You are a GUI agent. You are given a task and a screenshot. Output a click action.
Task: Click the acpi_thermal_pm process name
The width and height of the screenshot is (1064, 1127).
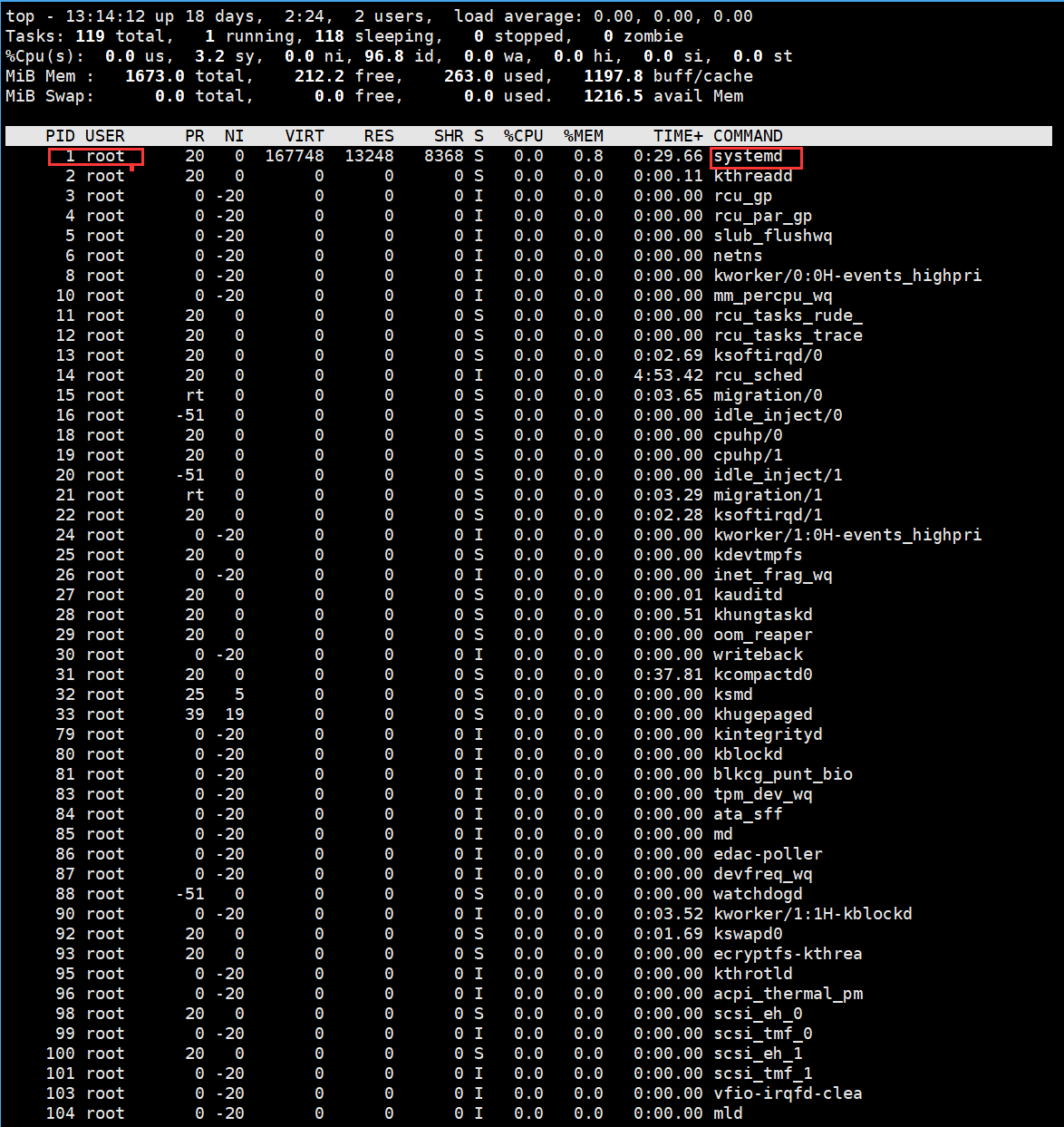[x=788, y=994]
